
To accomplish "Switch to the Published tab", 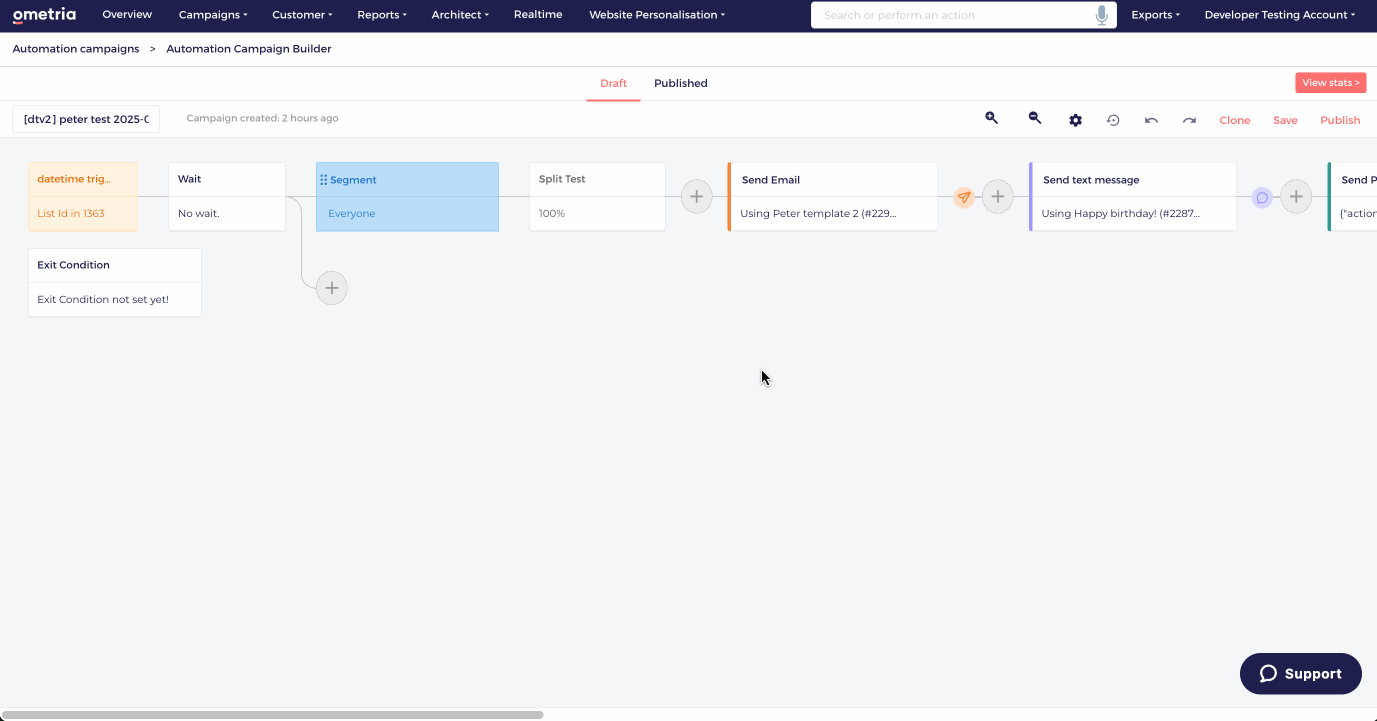I will 681,83.
